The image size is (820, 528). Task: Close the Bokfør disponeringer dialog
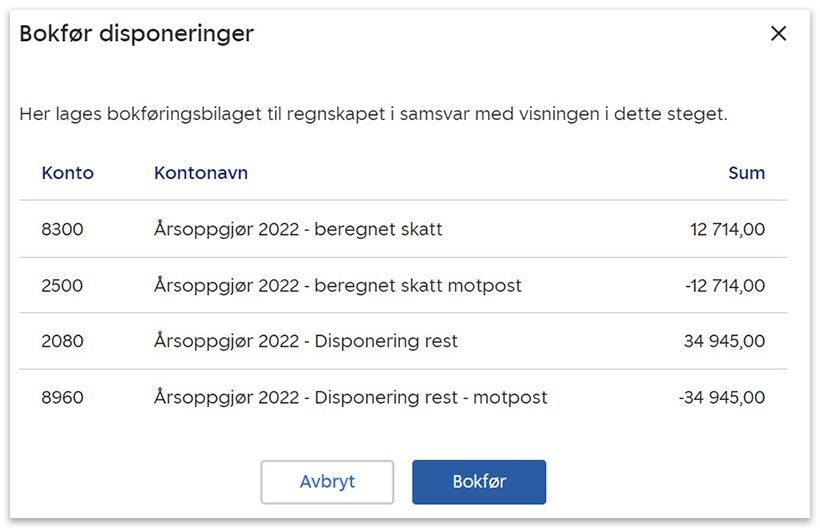coord(778,33)
